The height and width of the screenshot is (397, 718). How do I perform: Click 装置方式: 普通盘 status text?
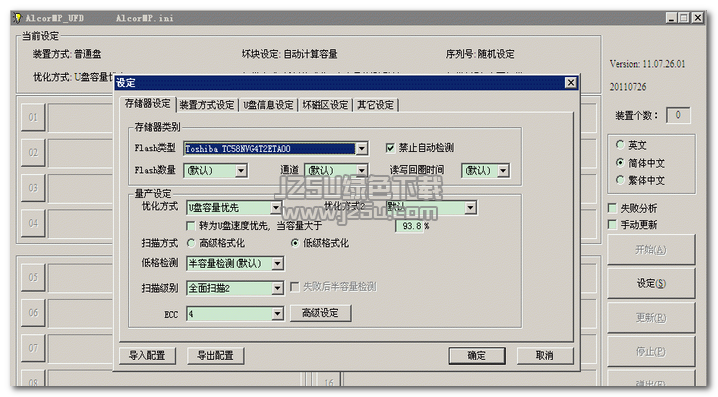pos(67,54)
